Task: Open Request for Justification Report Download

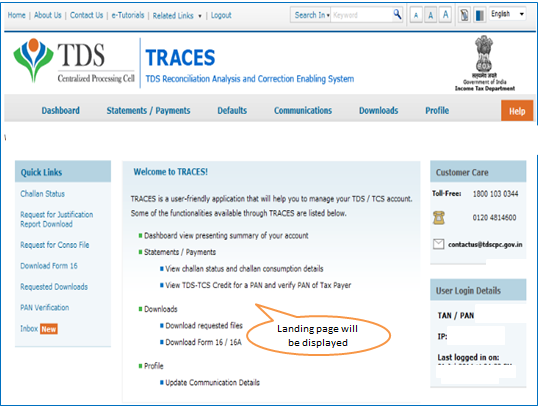Action: click(x=57, y=219)
